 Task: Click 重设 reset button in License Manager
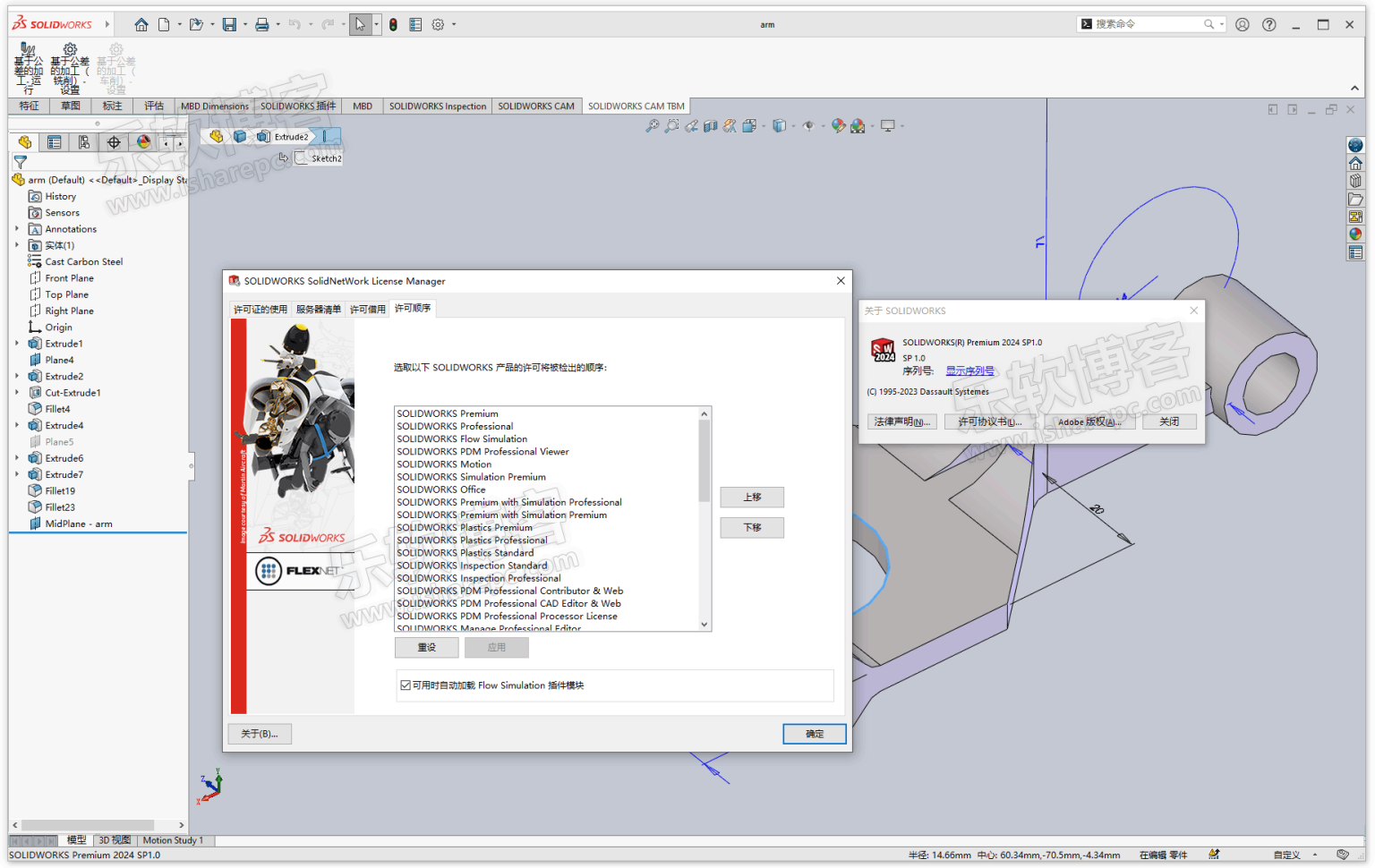coord(427,647)
